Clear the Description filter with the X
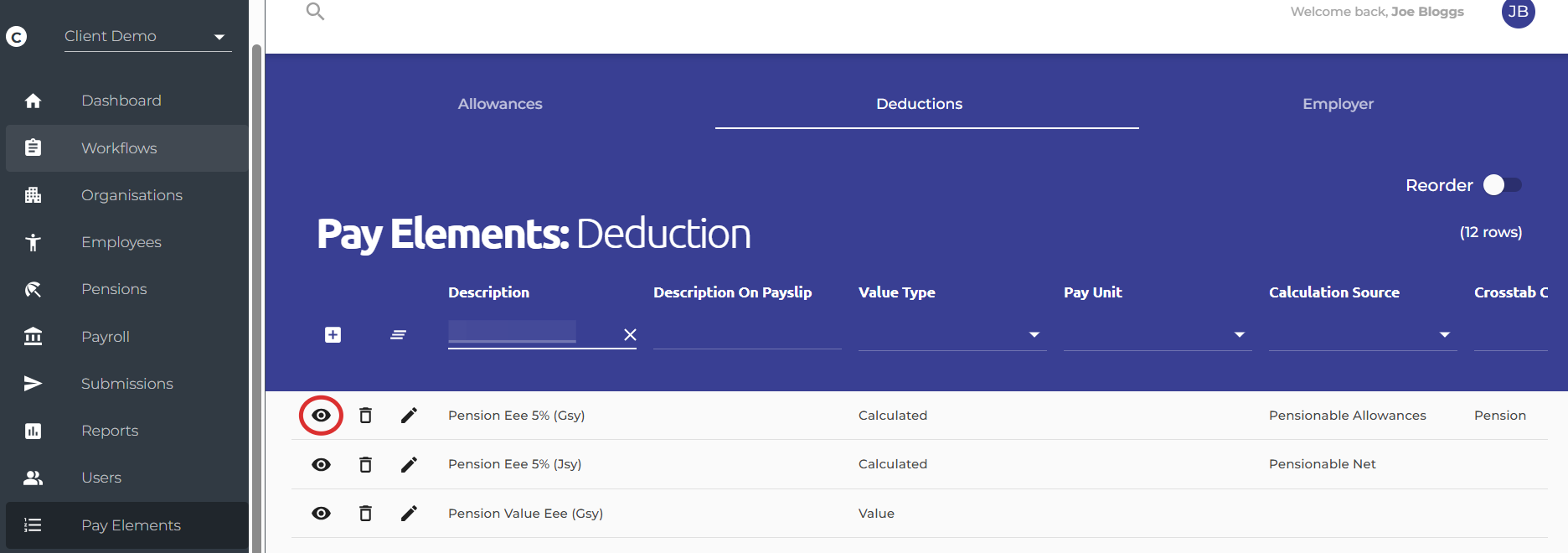 [x=630, y=335]
